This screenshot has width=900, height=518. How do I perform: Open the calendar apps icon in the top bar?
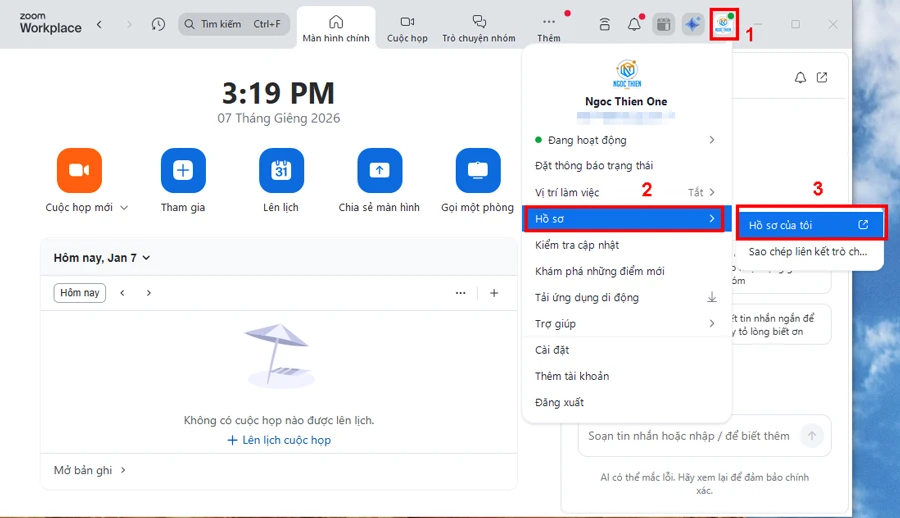click(664, 24)
